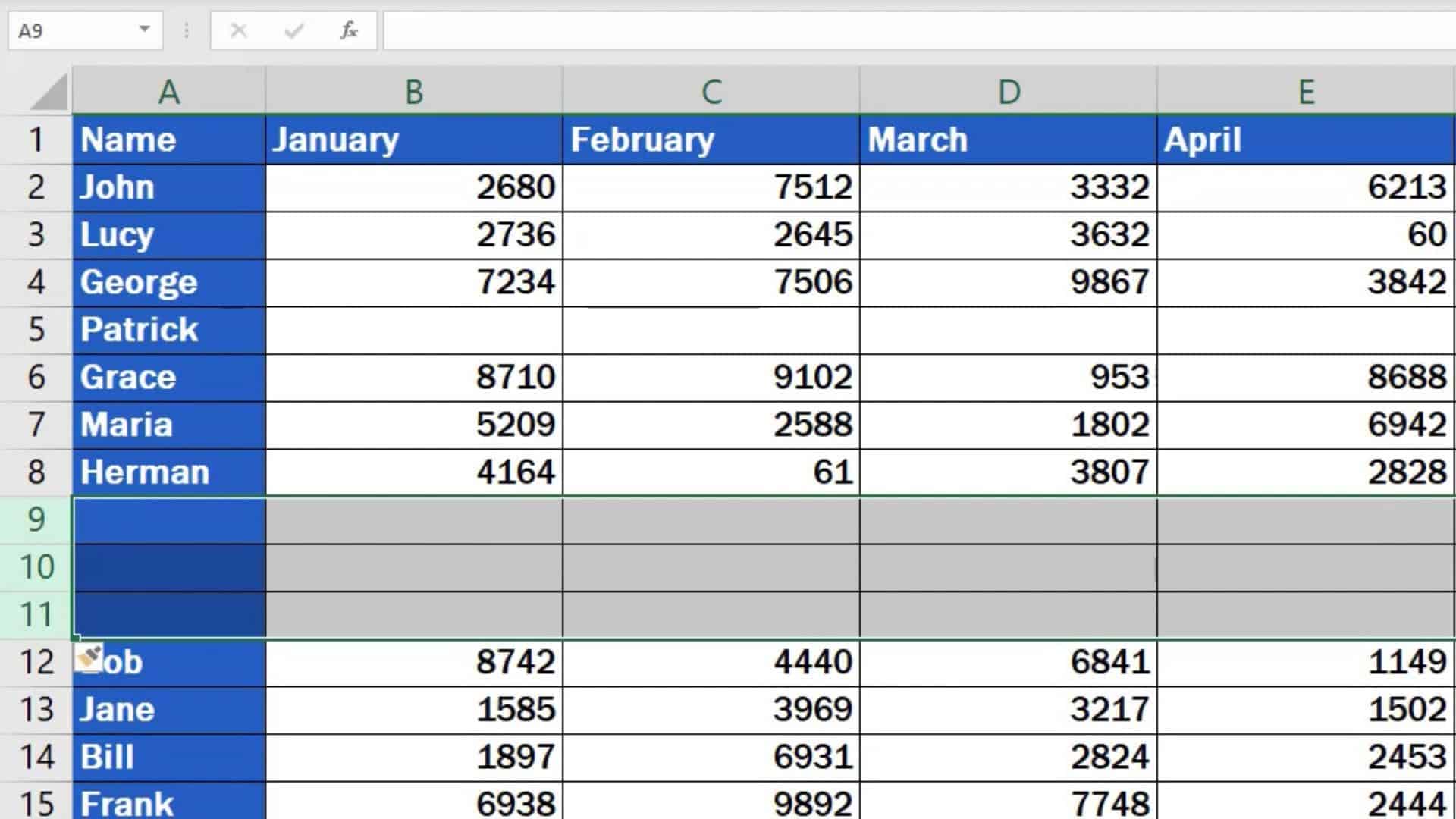Click the Cancel (X) icon beside the formula bar
Screen dimensions: 1456x819
click(239, 31)
